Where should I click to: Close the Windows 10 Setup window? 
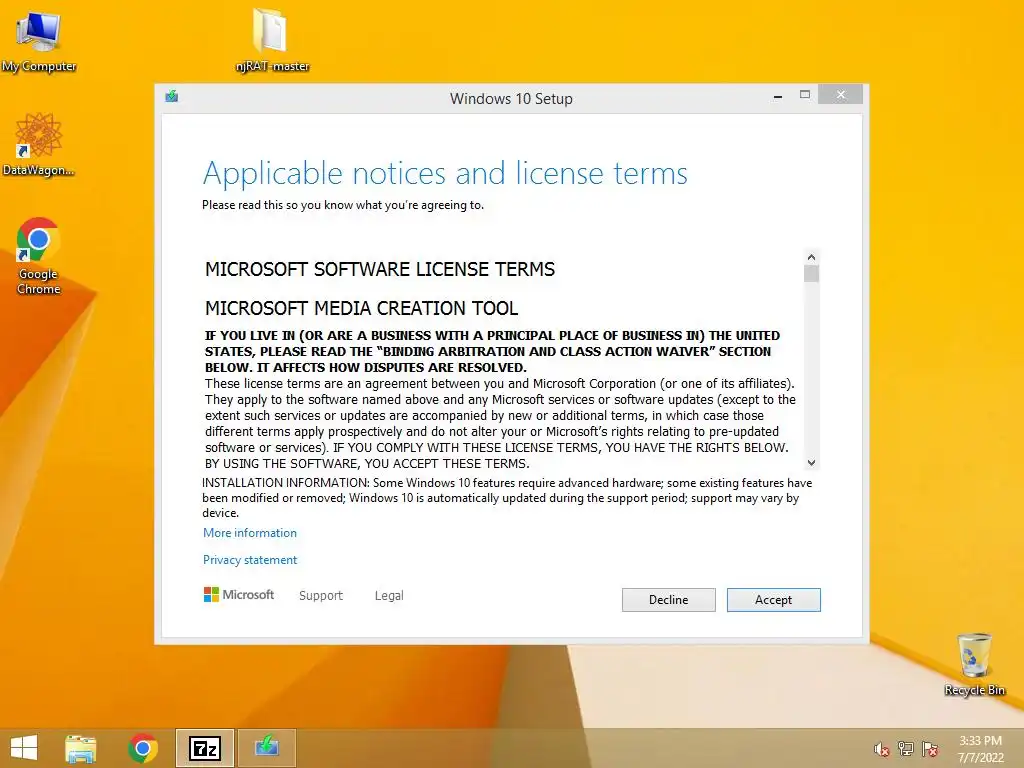[x=840, y=95]
